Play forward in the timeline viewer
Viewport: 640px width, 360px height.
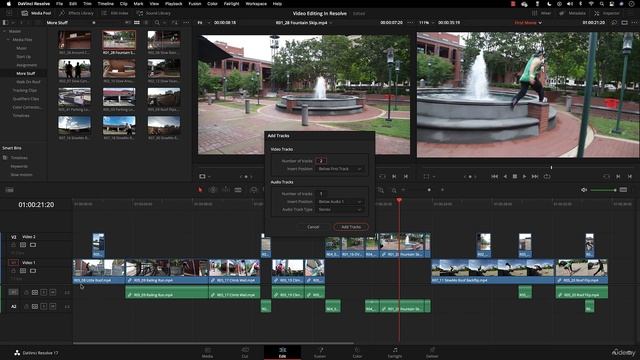(x=524, y=176)
